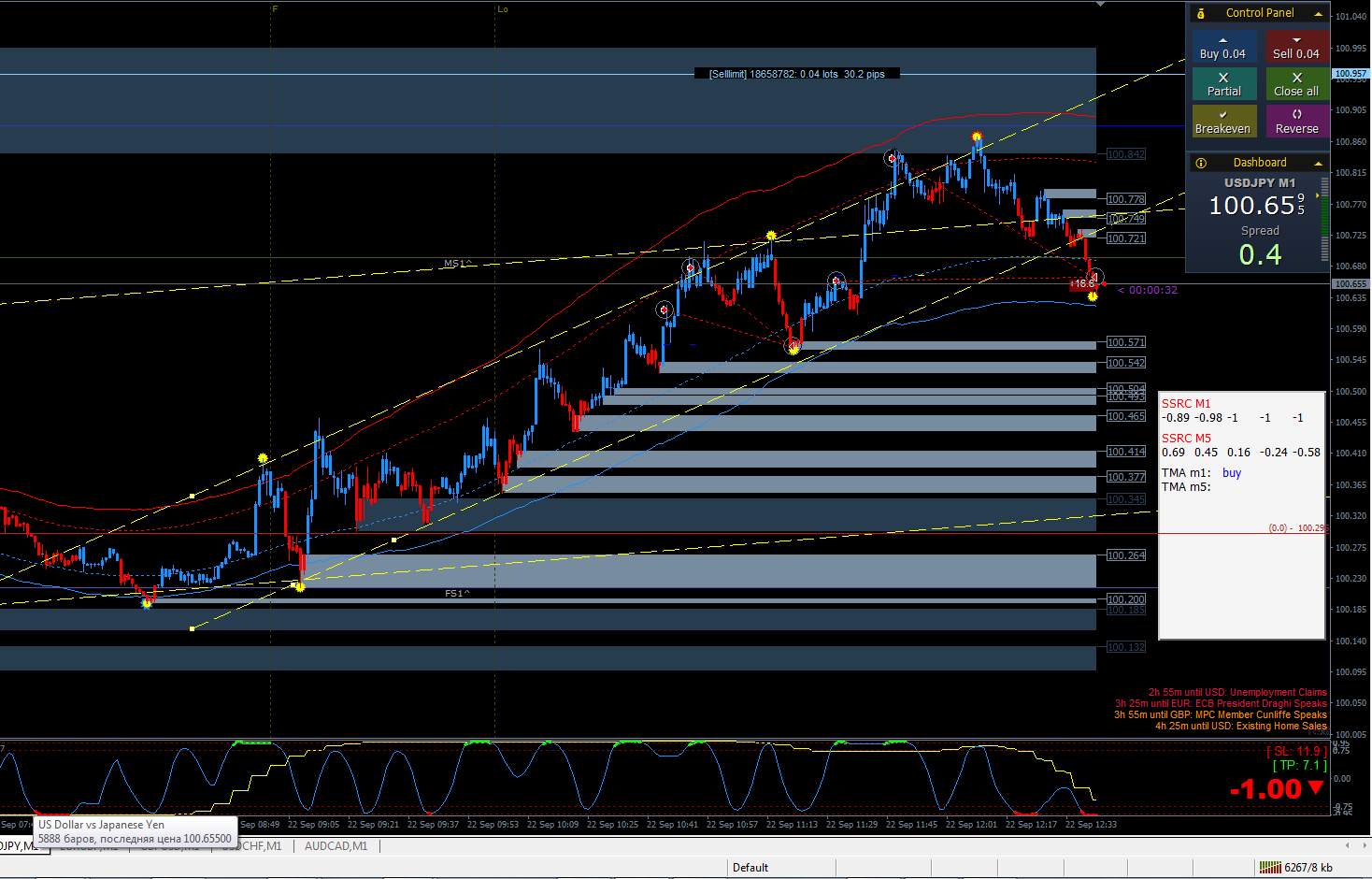Click the white-circled yellow star at the 100.571 low
Image resolution: width=1372 pixels, height=879 pixels.
pyautogui.click(x=793, y=347)
